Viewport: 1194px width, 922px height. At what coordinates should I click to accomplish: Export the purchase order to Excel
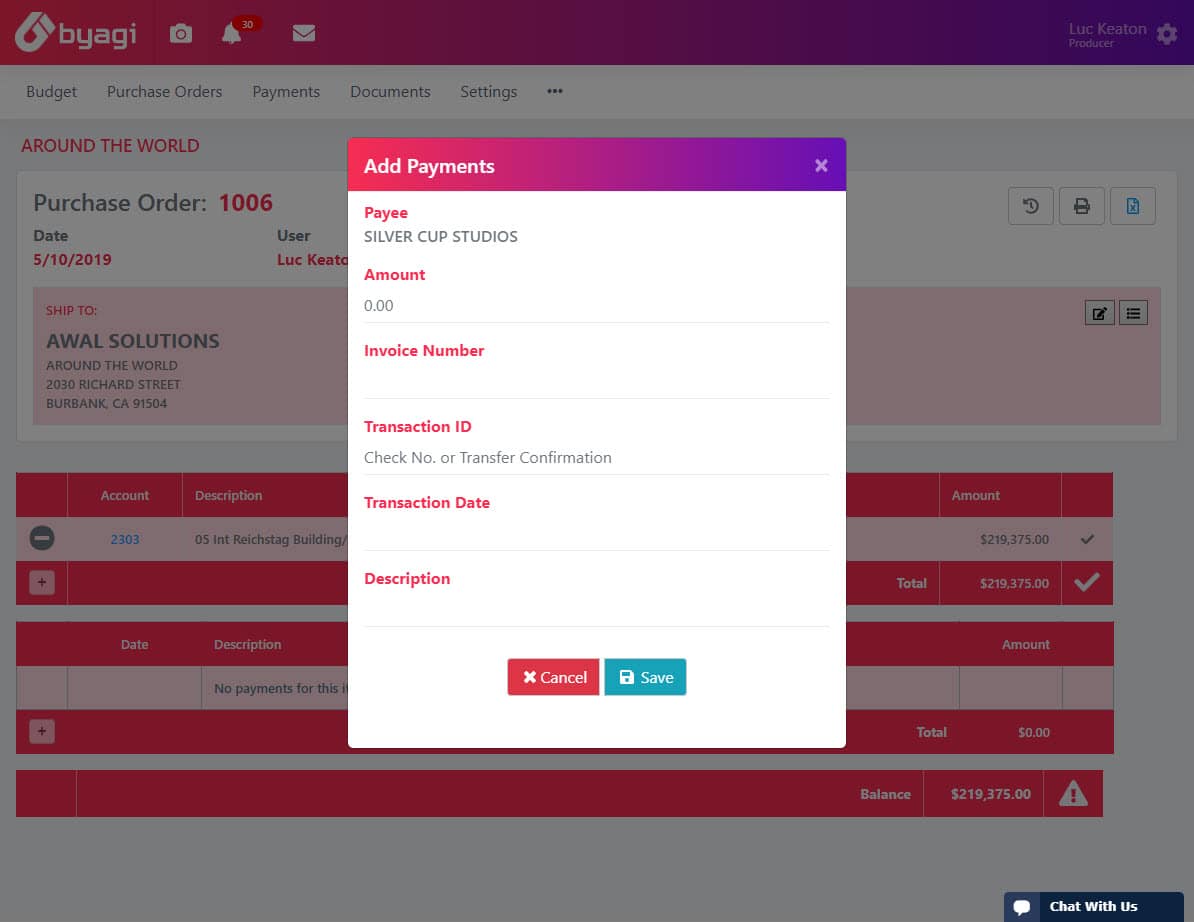point(1133,206)
